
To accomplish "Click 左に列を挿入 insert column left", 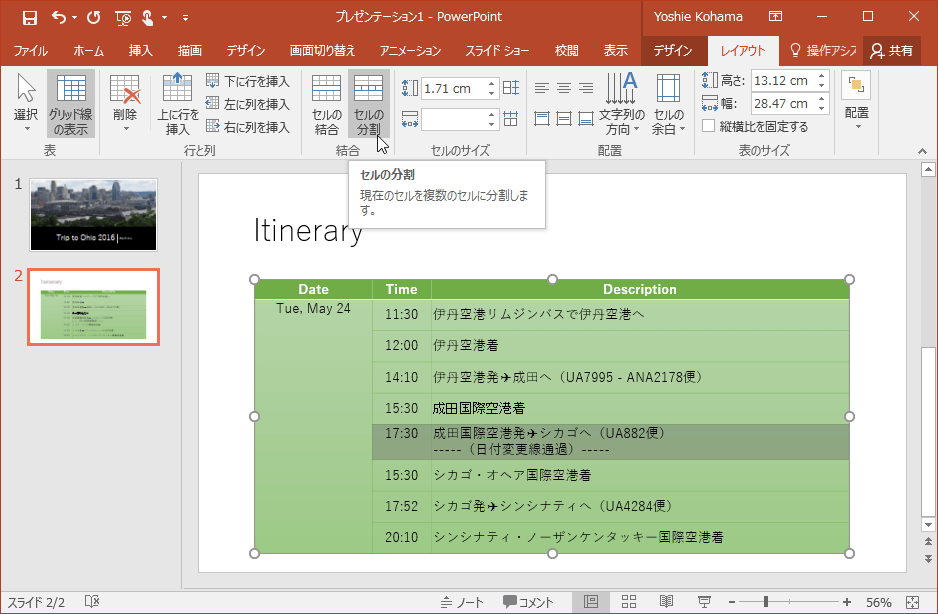I will point(248,104).
